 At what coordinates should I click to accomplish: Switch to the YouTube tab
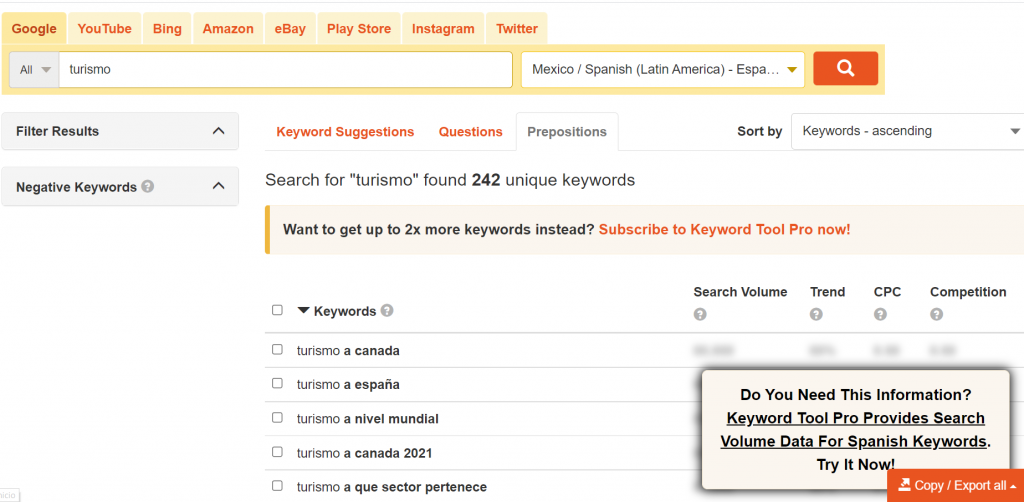pyautogui.click(x=105, y=29)
